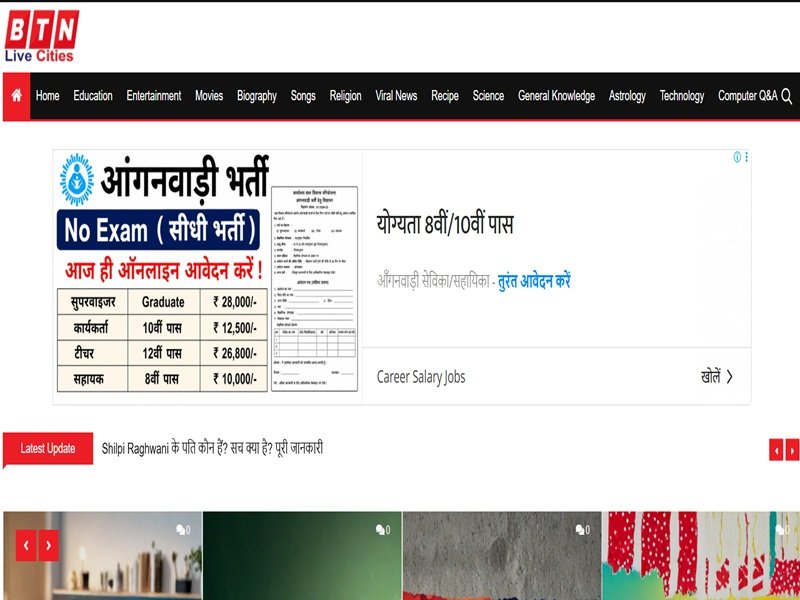Open the Recipe category

[445, 96]
